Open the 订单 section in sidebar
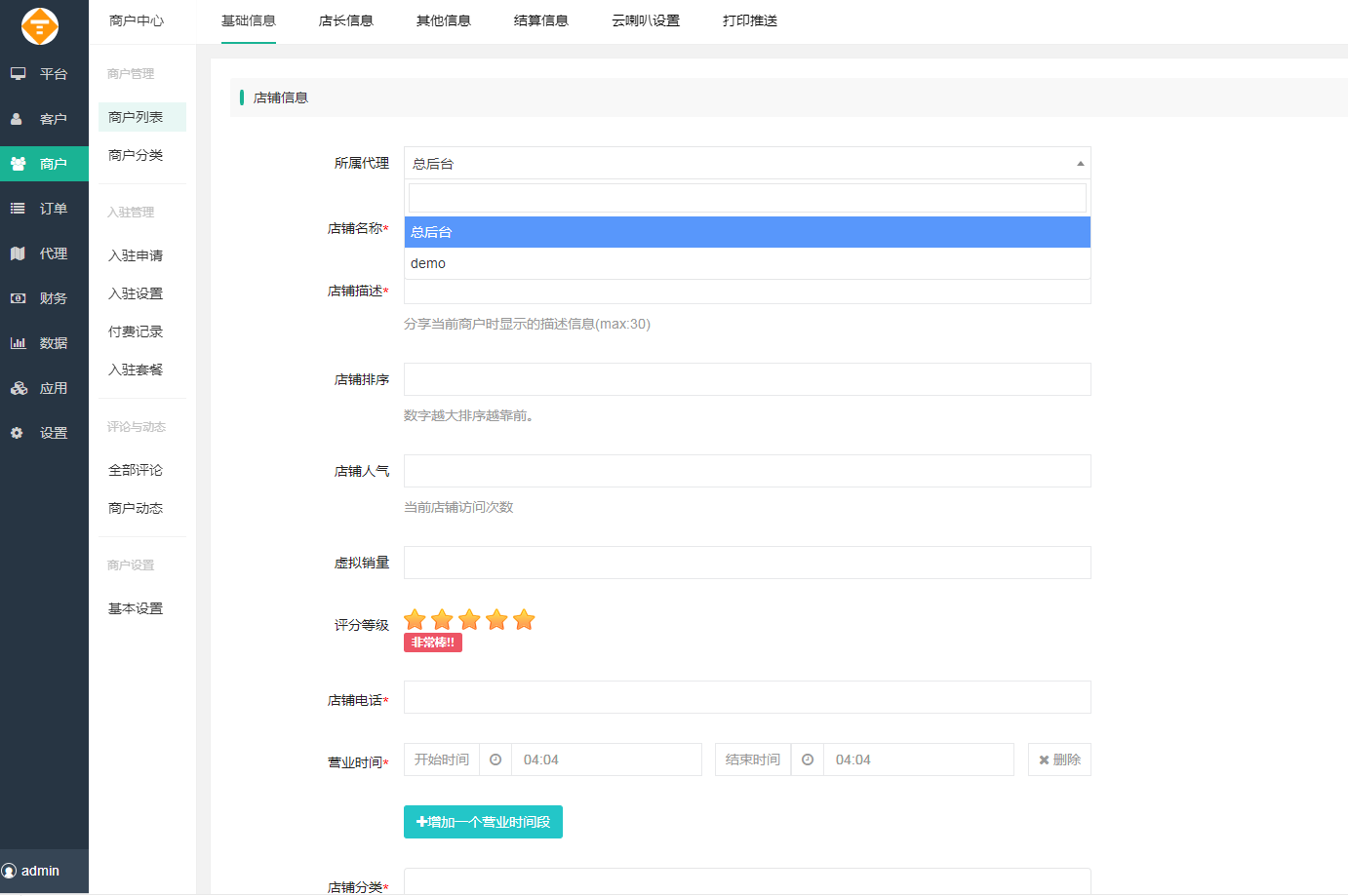 pyautogui.click(x=18, y=208)
